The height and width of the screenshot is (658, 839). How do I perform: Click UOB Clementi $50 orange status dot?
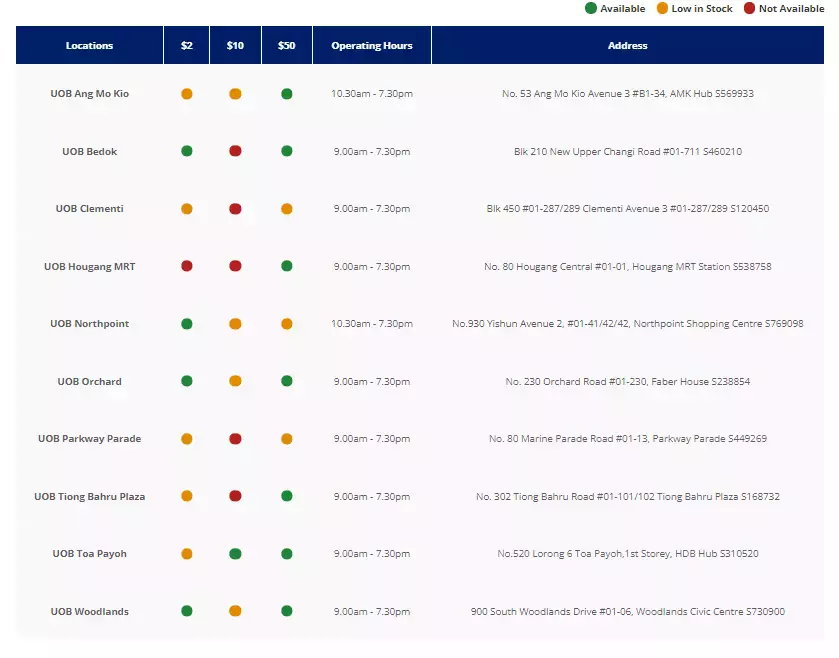287,209
